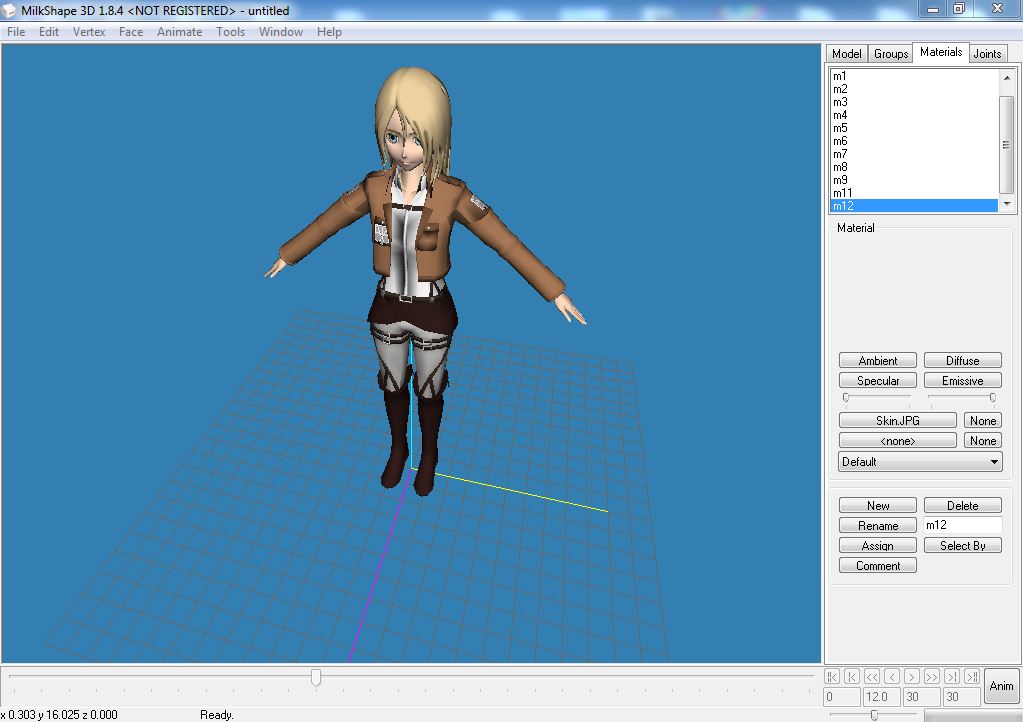Select the Materials tab
1023x722 pixels.
pos(941,52)
